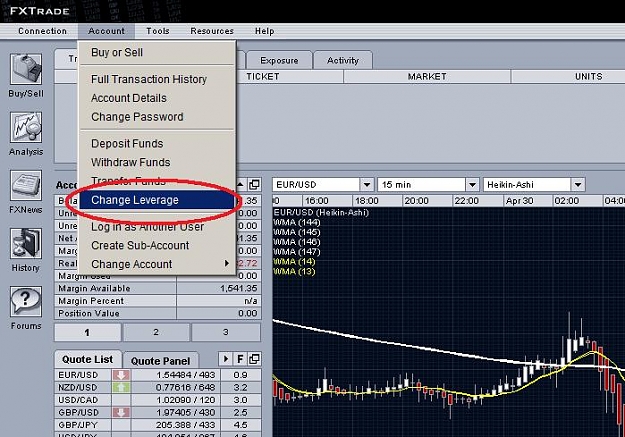Click the Apr 30 marker on chart time axis
The width and height of the screenshot is (625, 437).
pyautogui.click(x=519, y=201)
